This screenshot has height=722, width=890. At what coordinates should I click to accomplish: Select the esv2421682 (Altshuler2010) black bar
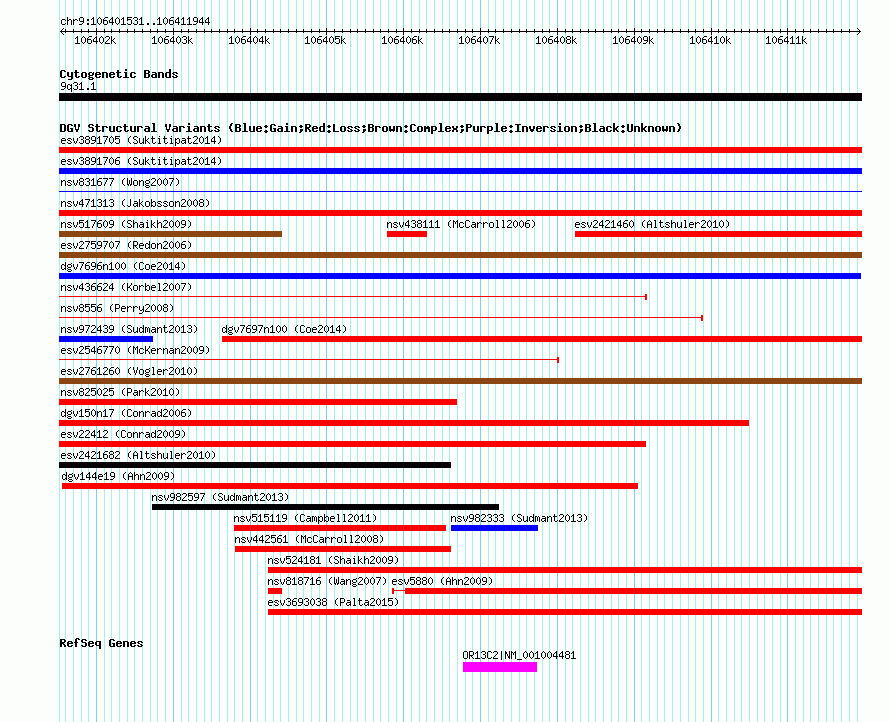click(x=255, y=465)
